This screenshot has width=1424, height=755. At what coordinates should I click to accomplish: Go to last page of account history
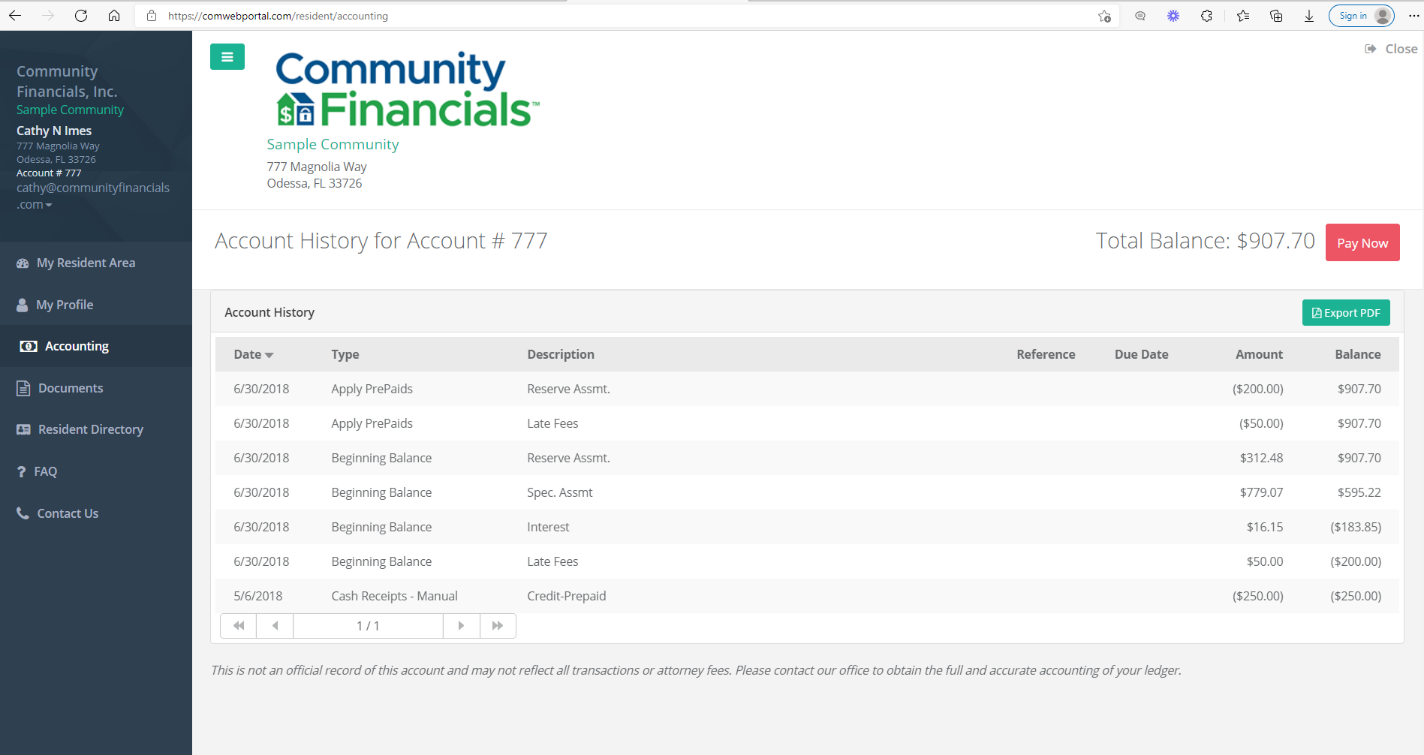497,626
